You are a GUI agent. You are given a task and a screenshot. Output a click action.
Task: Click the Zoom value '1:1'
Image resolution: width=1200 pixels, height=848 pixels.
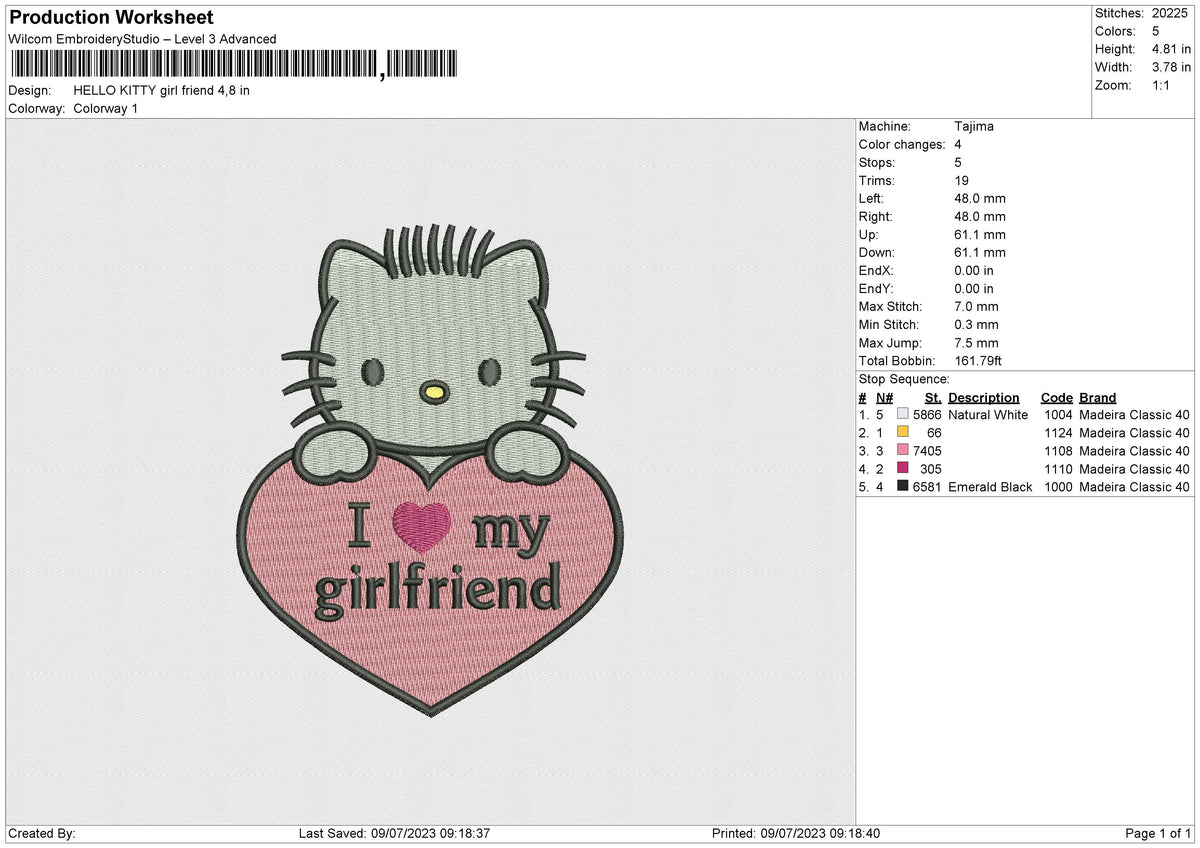1162,85
